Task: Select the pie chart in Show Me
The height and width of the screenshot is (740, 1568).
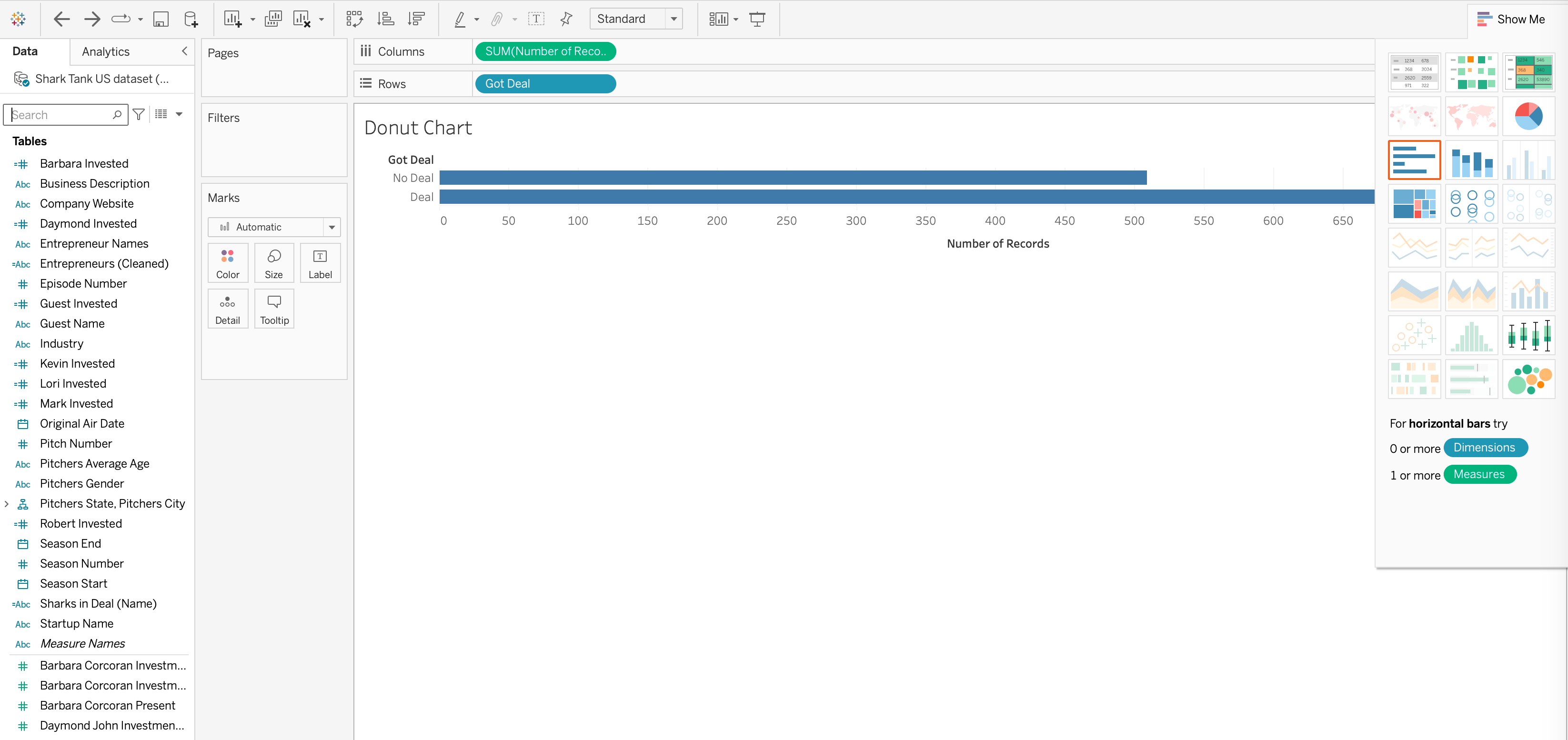Action: tap(1528, 116)
